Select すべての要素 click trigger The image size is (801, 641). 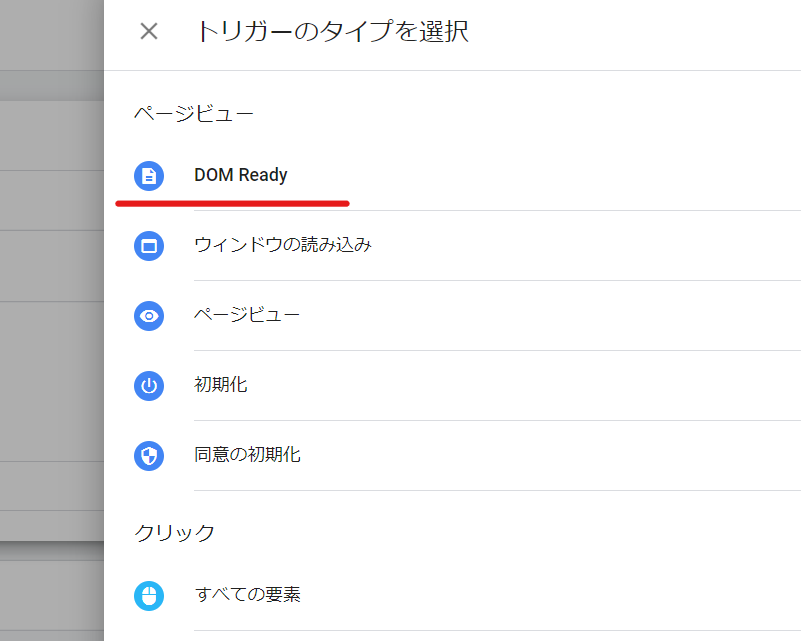(247, 595)
